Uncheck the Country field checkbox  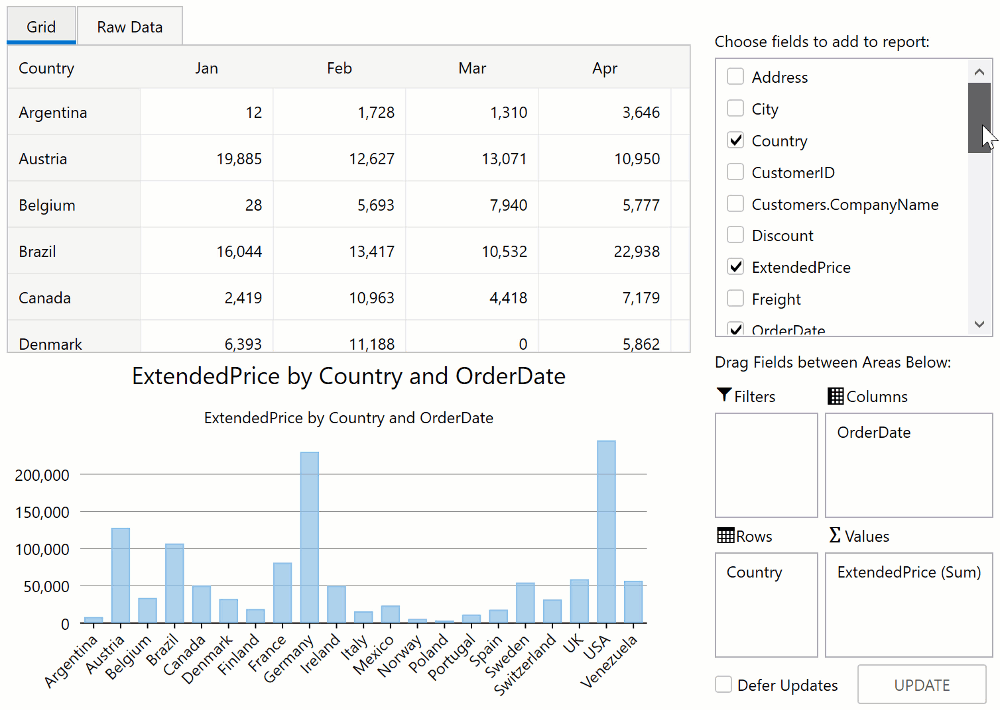(x=735, y=140)
